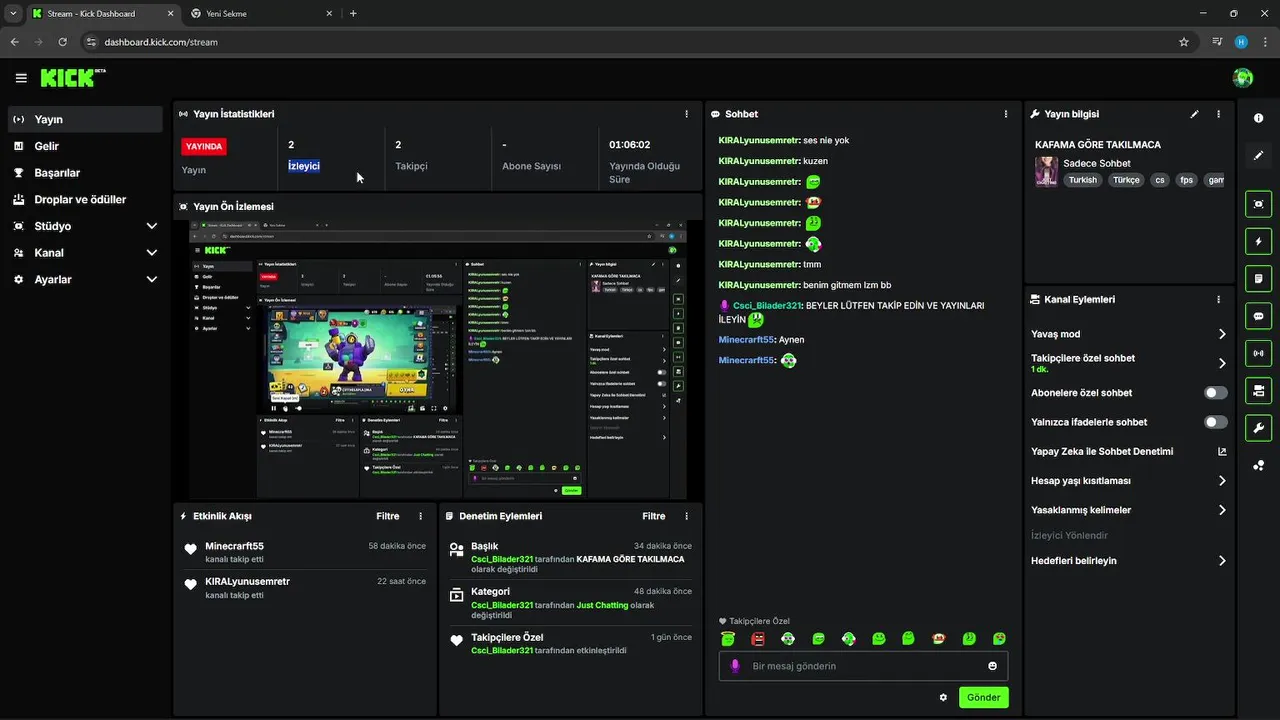Screen dimensions: 1280x720
Task: Click the KICK logo in the header
Action: 73,78
